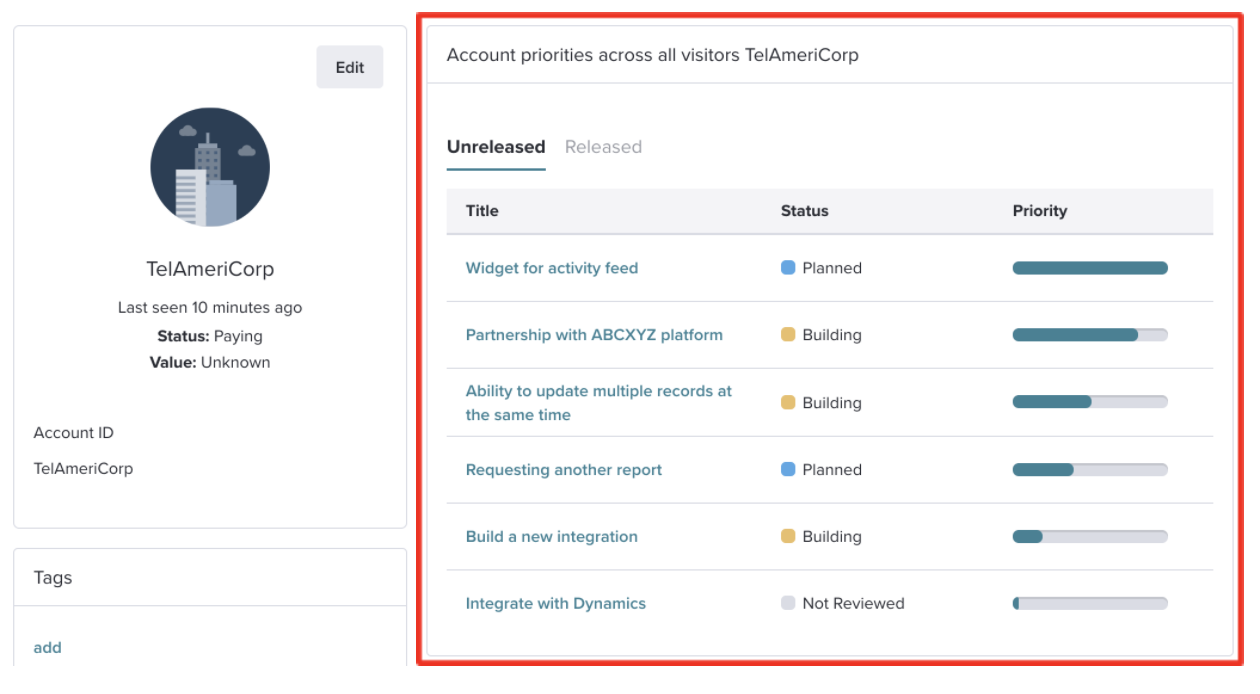Click the Account priorities across all visitors heading
The image size is (1260, 694).
[653, 55]
